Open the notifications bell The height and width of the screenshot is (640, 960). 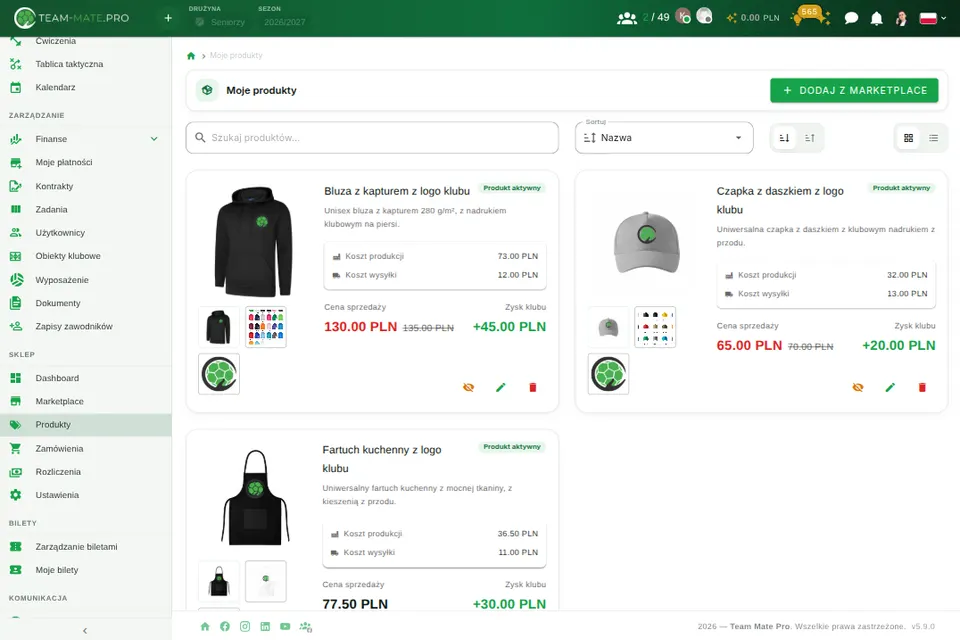[877, 18]
